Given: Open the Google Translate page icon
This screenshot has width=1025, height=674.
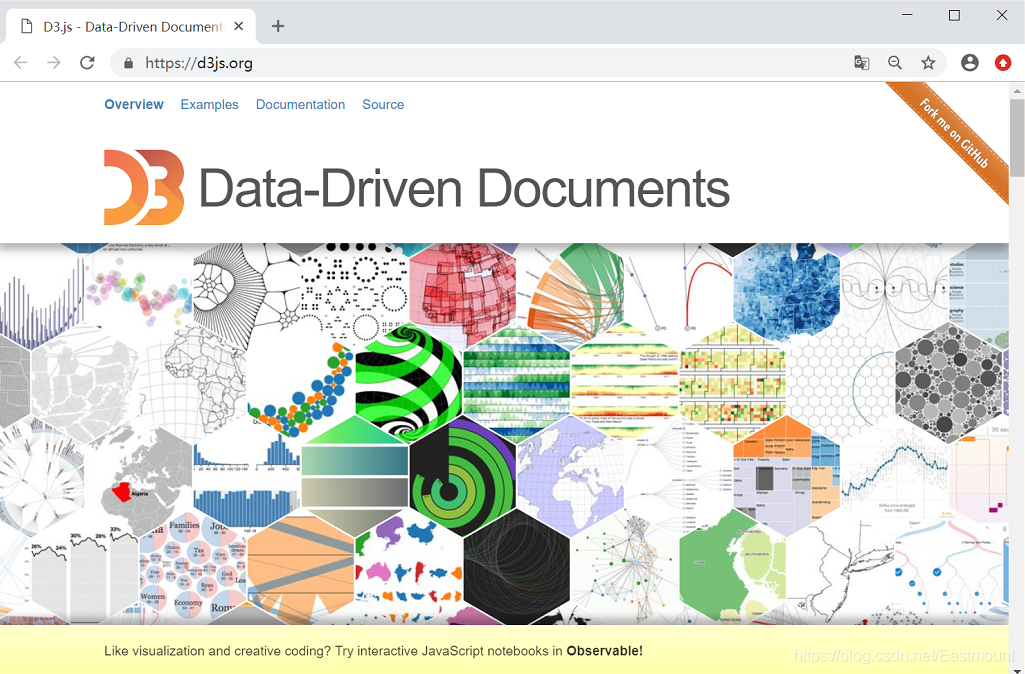Looking at the screenshot, I should pos(862,63).
